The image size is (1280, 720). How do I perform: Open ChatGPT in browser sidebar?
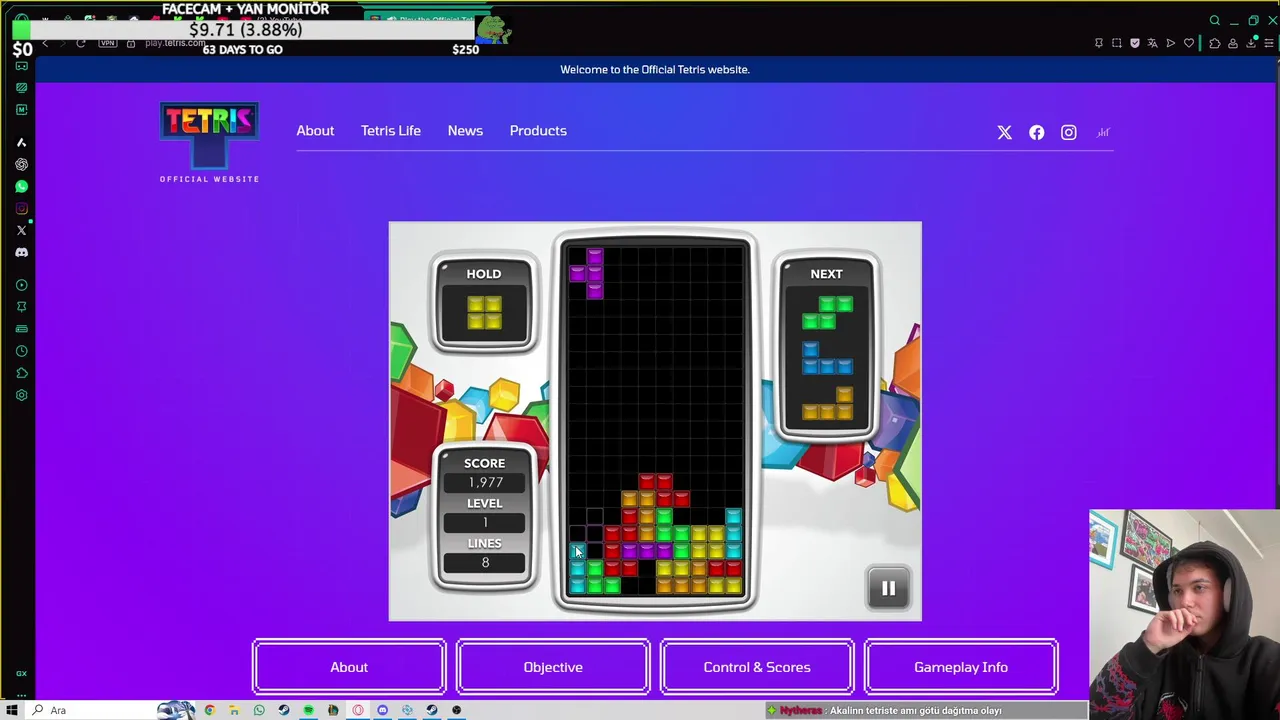[21, 164]
